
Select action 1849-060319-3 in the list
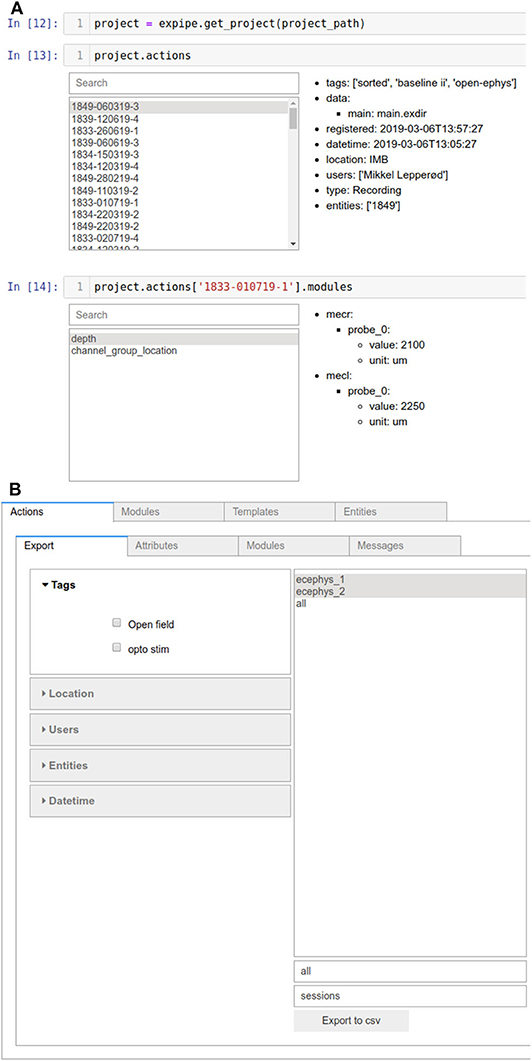[x=179, y=107]
